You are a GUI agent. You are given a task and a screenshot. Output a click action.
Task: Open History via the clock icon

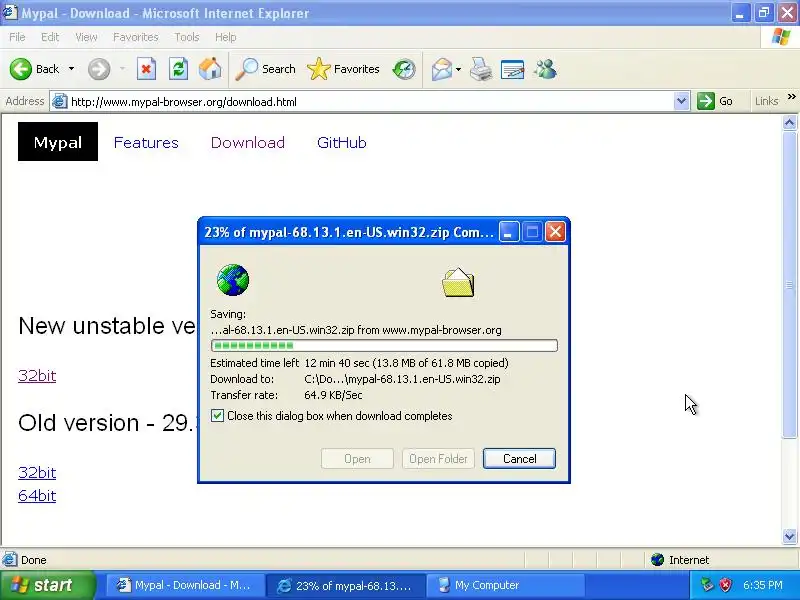(x=404, y=69)
